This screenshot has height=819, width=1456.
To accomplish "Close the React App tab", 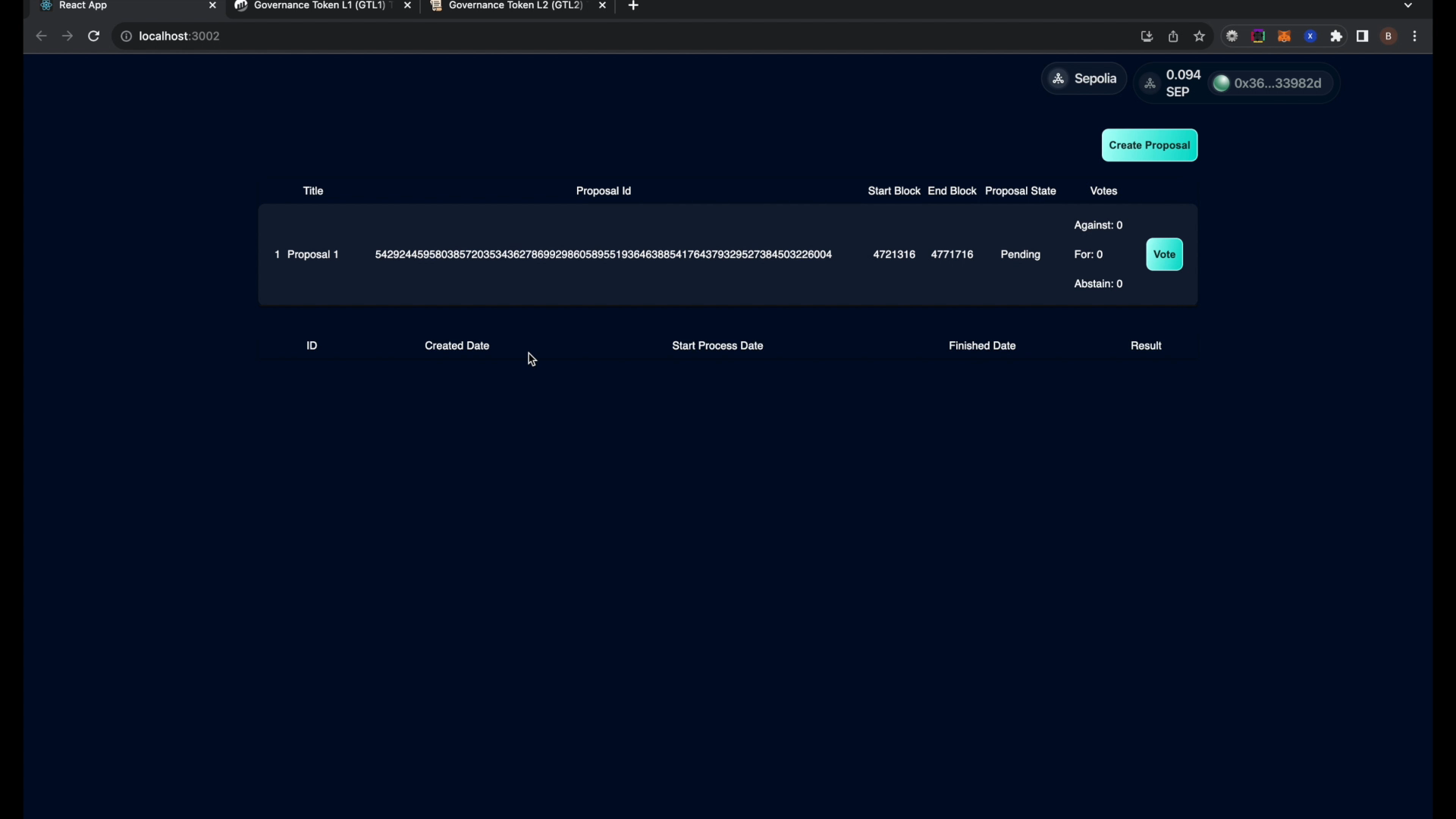I will pos(212,6).
